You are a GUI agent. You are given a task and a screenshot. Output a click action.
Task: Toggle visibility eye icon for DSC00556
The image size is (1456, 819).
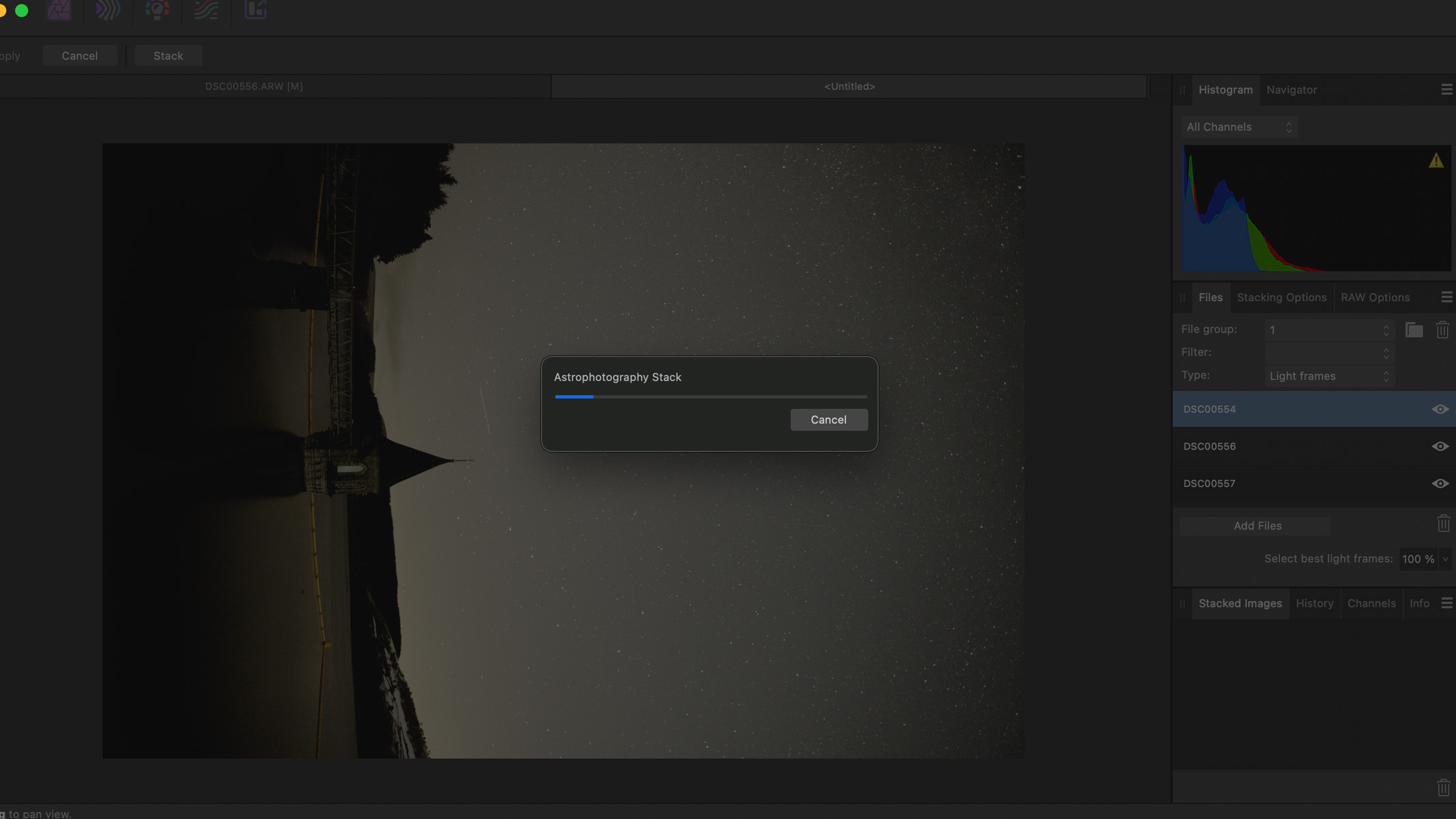(x=1440, y=446)
